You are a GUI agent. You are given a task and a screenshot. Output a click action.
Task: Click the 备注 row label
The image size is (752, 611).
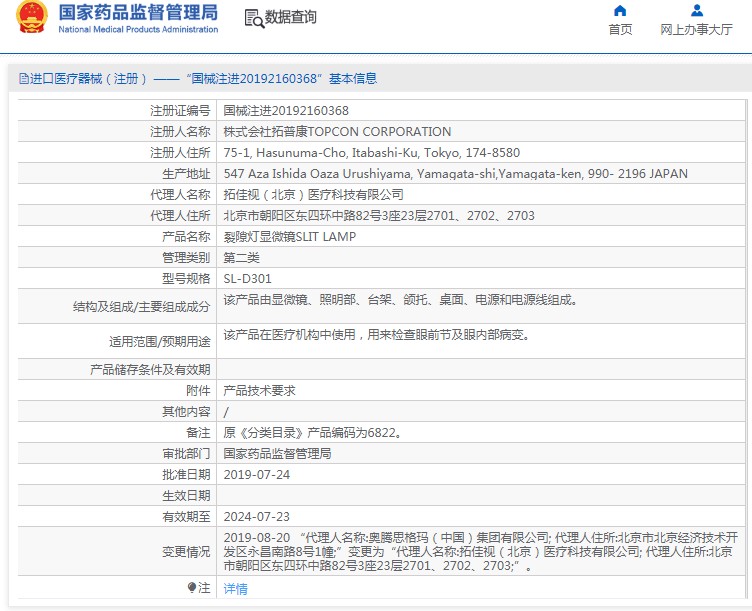tap(198, 433)
